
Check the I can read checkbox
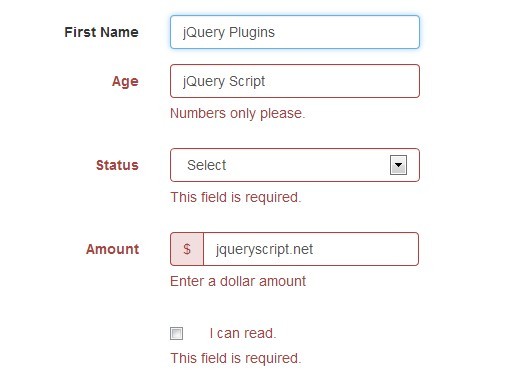click(x=176, y=333)
